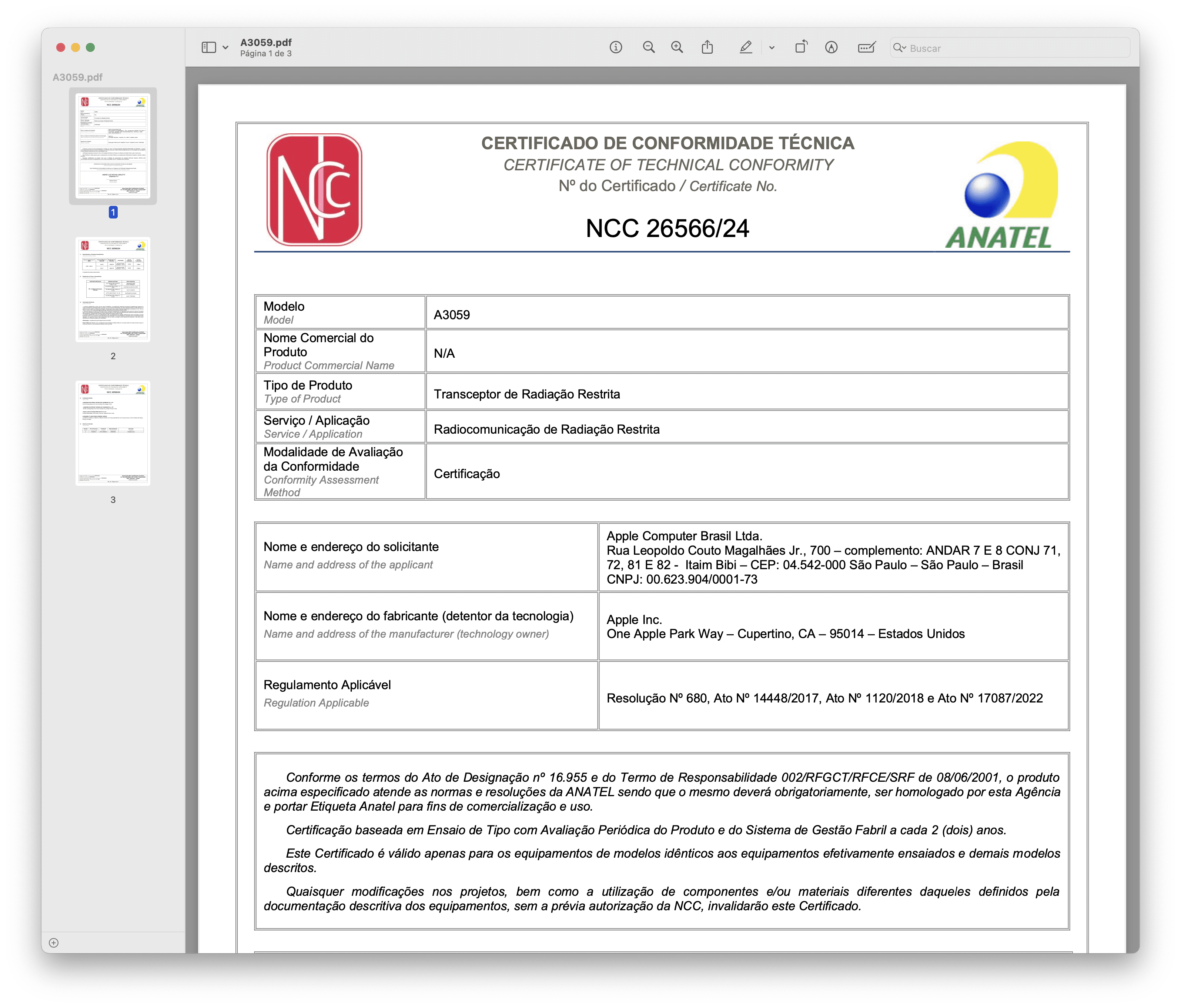Click One Apple Park Way address

[x=786, y=634]
